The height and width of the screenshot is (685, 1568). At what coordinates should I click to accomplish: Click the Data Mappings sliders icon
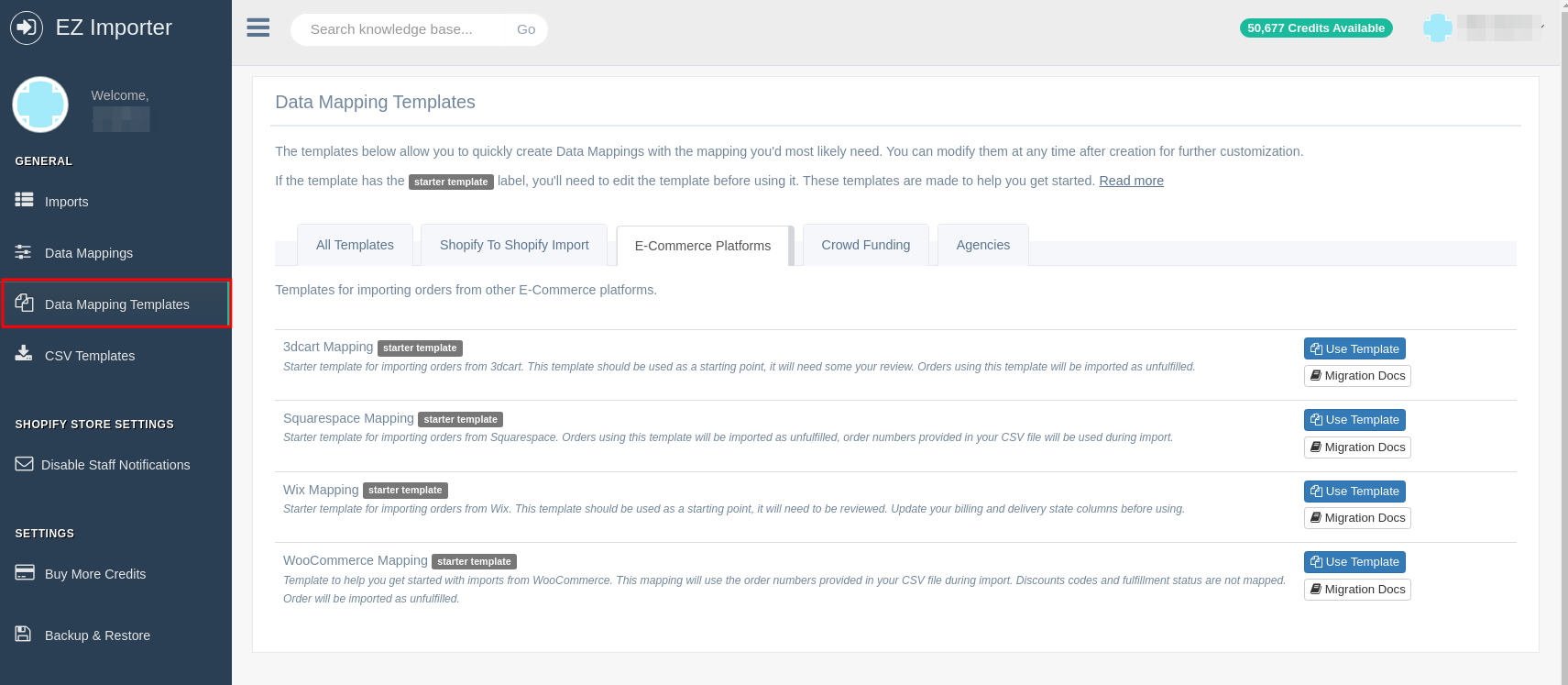click(x=24, y=252)
